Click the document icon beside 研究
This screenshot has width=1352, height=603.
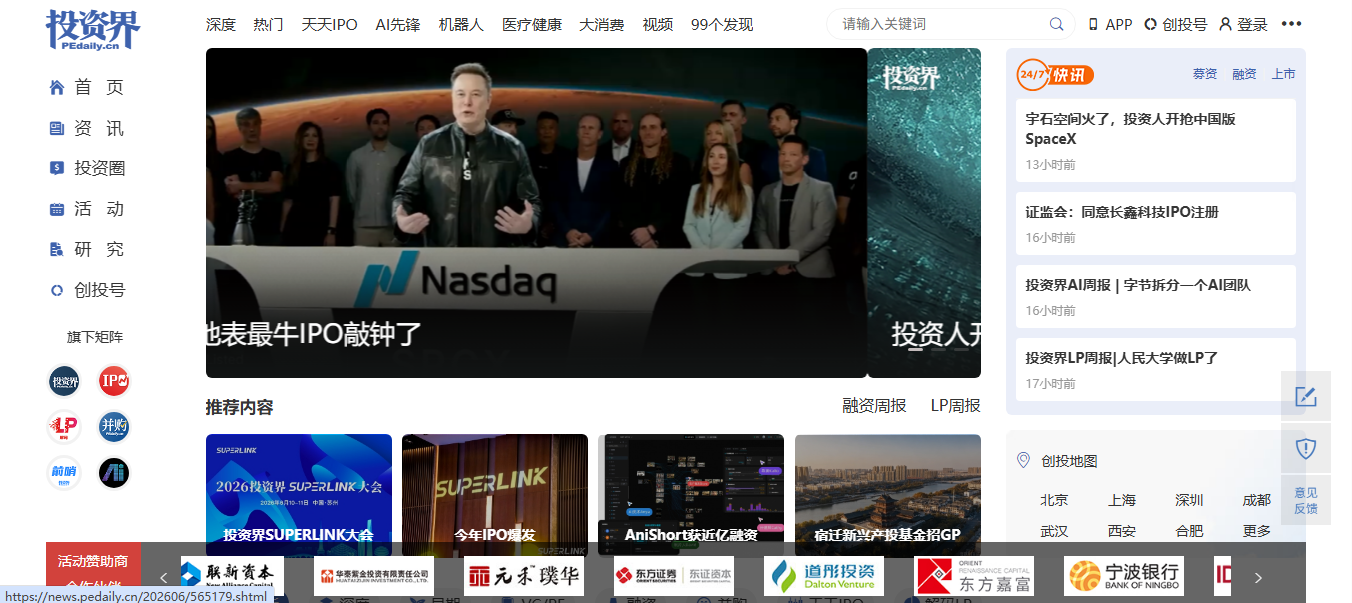point(57,249)
